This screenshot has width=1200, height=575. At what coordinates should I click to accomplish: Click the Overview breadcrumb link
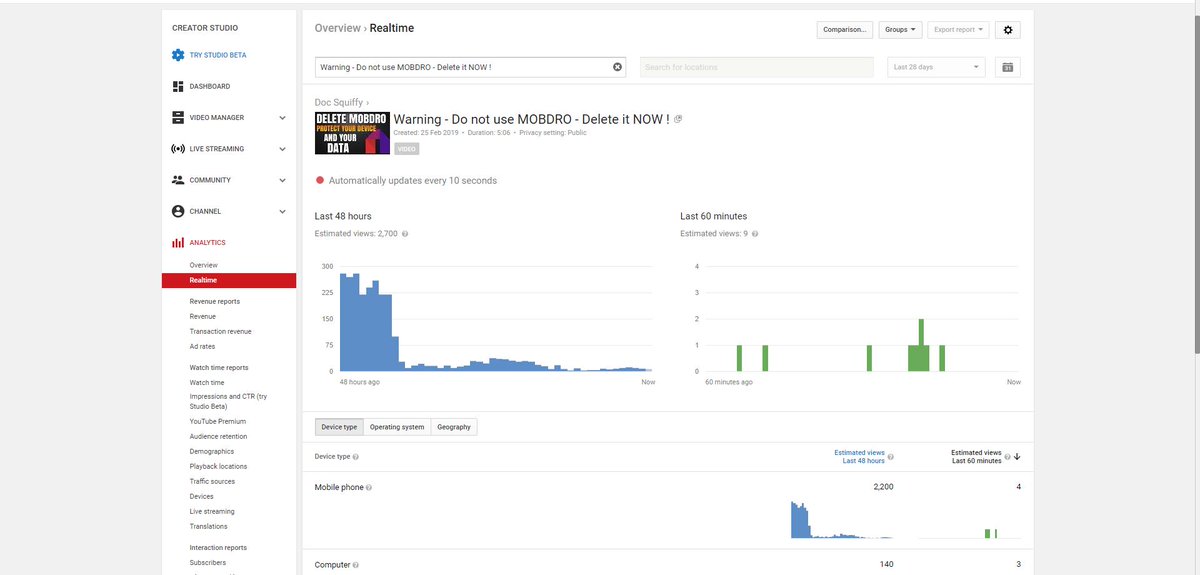click(337, 28)
